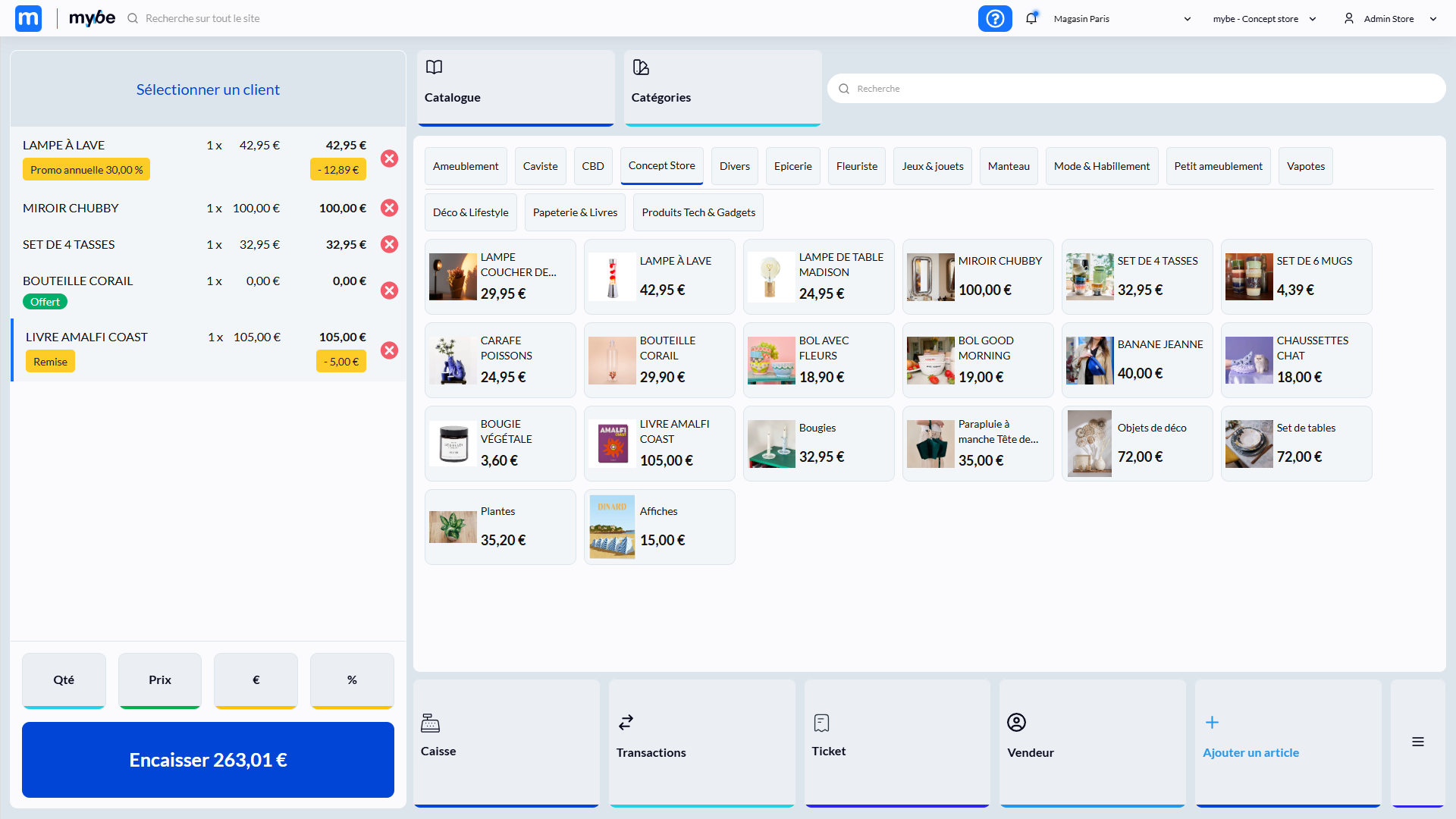Switch to the Catégories tab
The width and height of the screenshot is (1456, 819).
[x=722, y=87]
